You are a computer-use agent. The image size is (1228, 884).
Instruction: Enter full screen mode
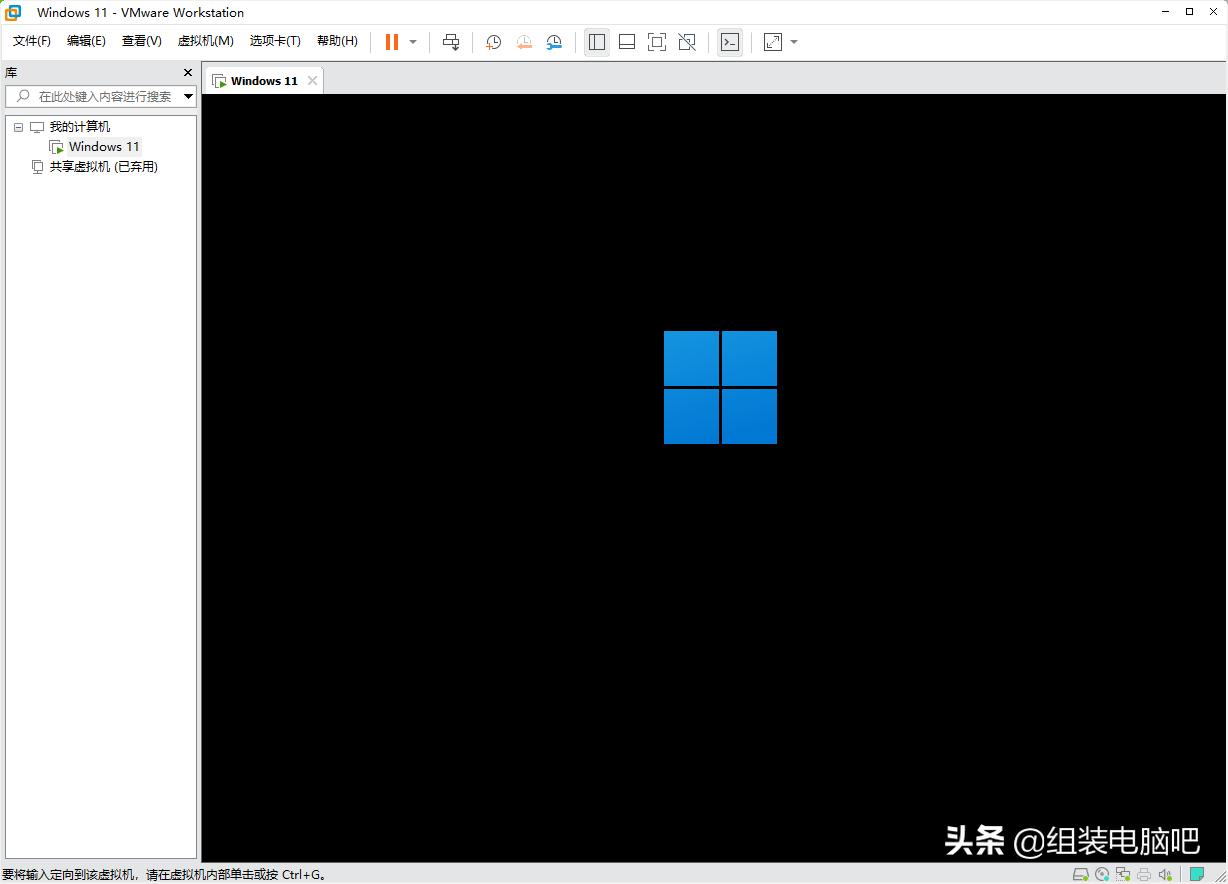[x=657, y=42]
